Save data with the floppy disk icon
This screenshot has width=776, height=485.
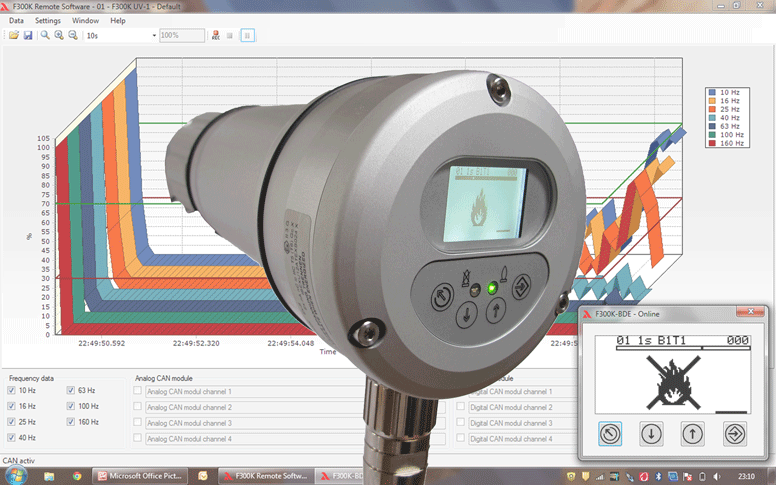28,35
